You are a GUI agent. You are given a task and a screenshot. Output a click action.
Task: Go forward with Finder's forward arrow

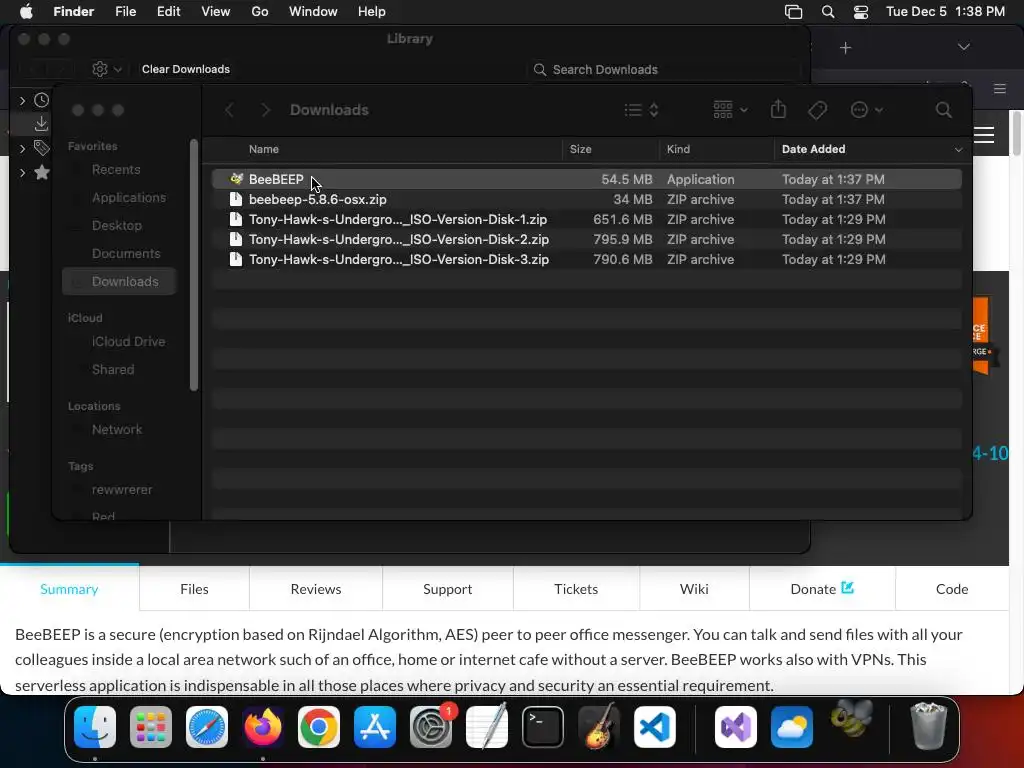coord(265,110)
